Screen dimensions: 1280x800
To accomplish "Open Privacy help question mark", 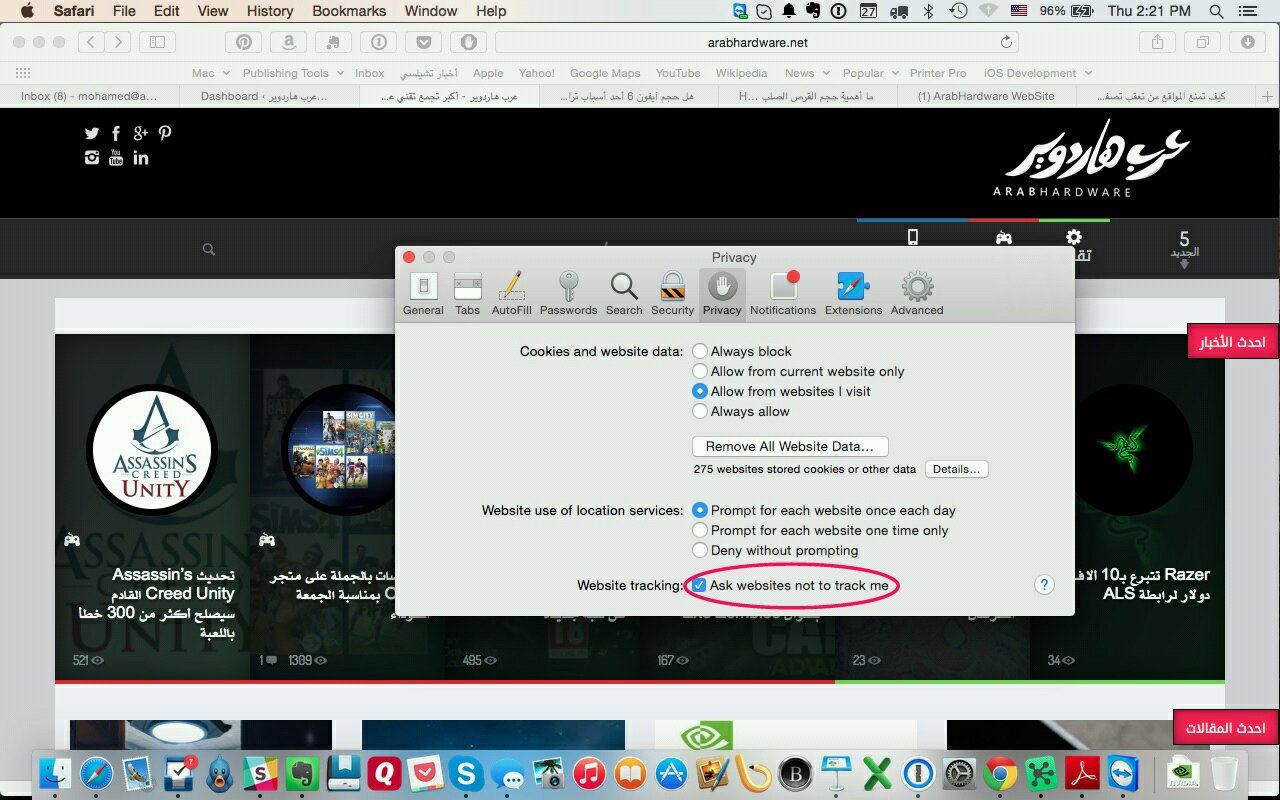I will [x=1044, y=585].
